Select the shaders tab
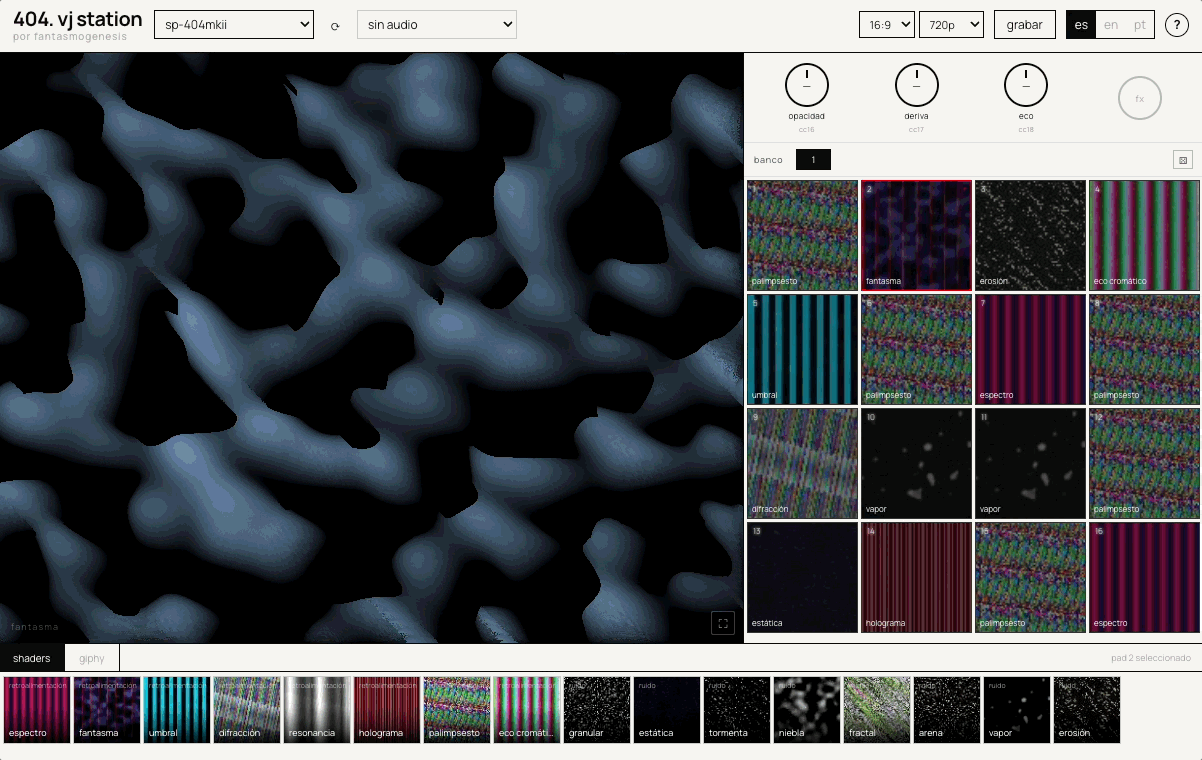The width and height of the screenshot is (1202, 760). [32, 658]
